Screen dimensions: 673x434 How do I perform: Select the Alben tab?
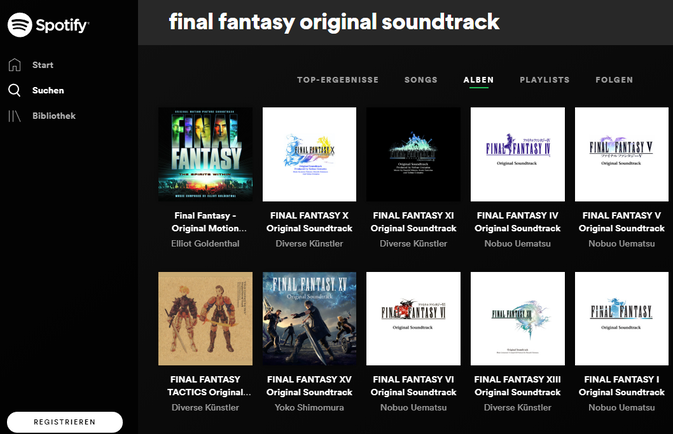coord(479,80)
